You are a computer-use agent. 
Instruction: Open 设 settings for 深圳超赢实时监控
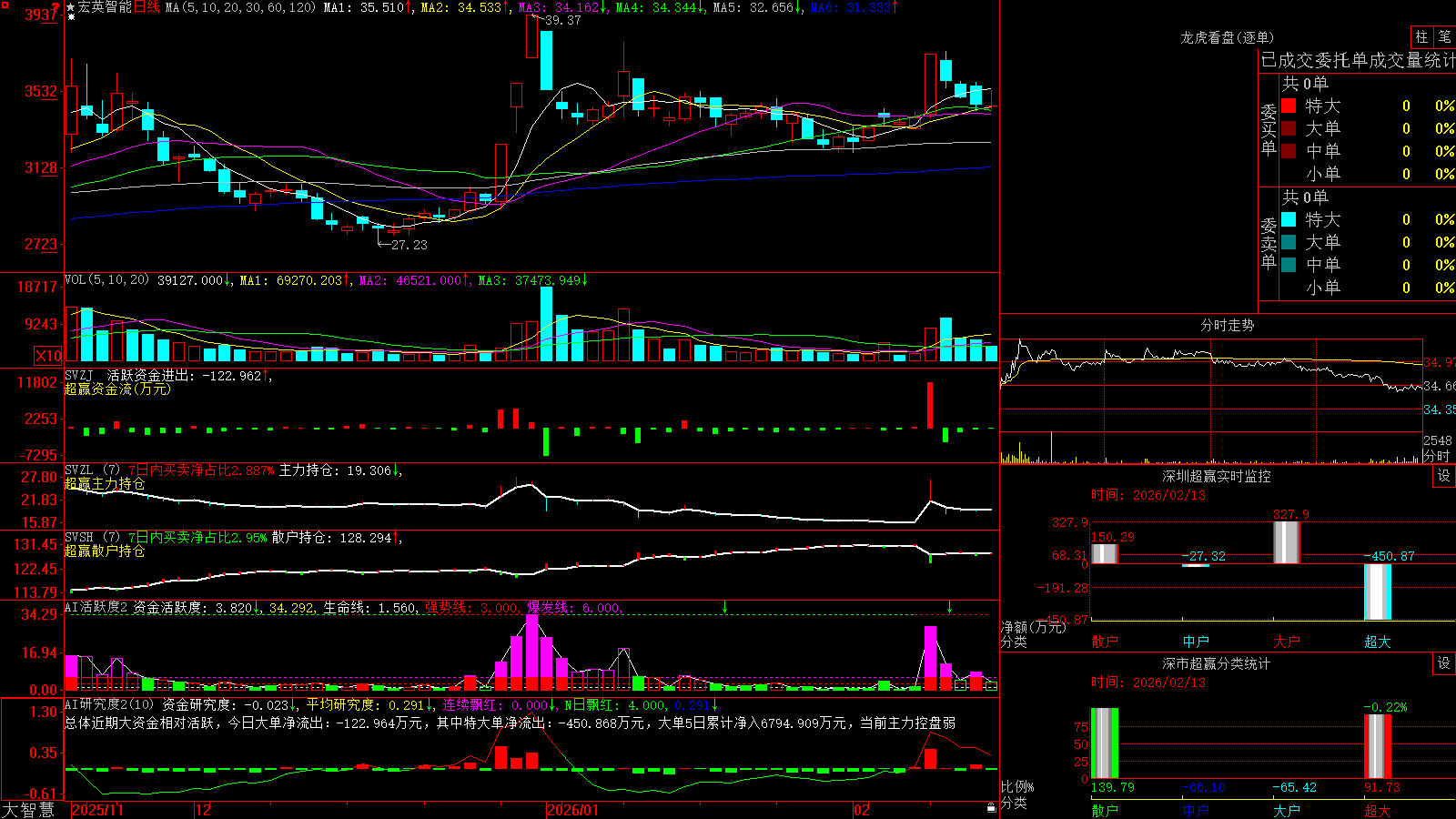pyautogui.click(x=1444, y=476)
